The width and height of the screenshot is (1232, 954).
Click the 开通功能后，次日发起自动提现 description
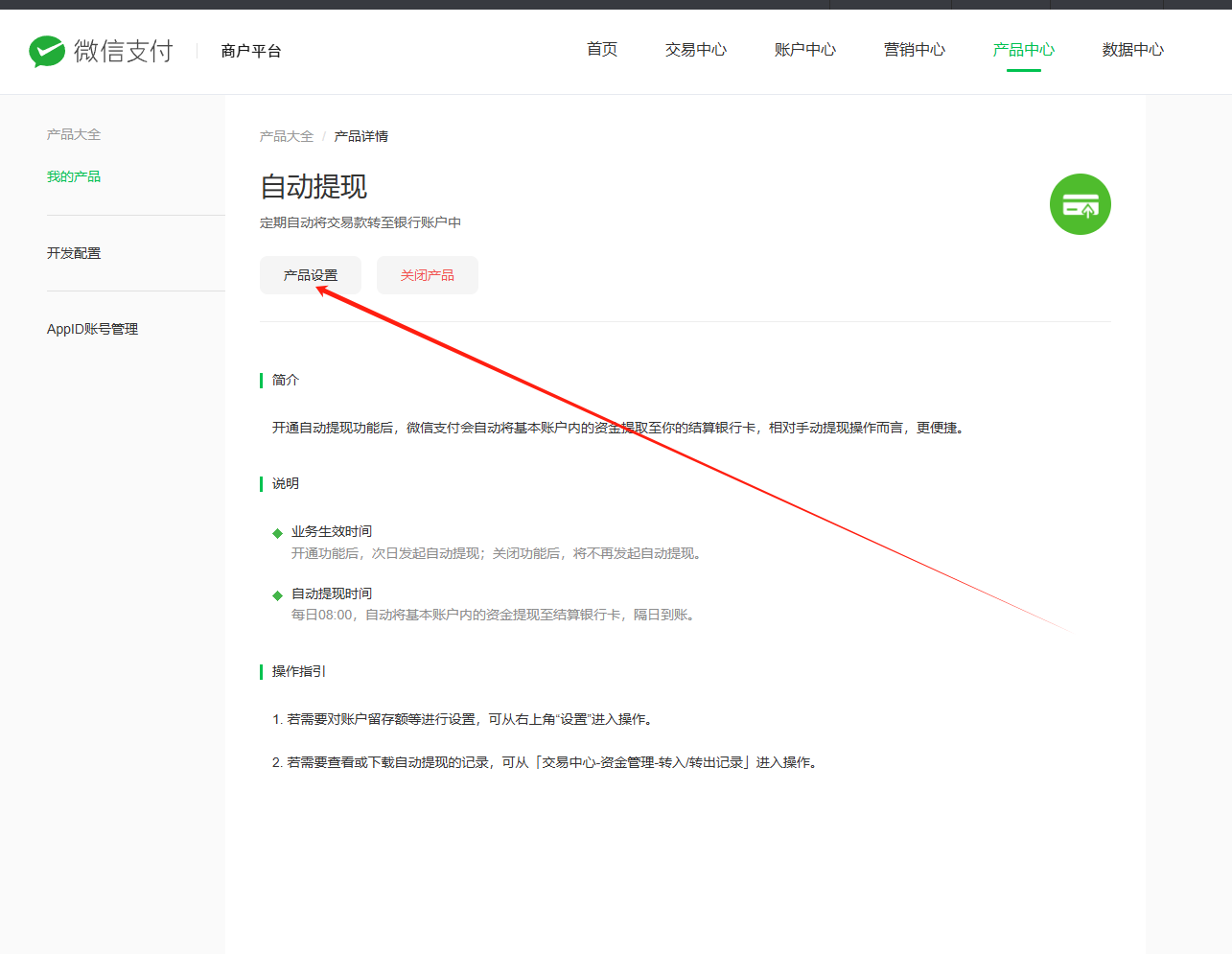pos(499,553)
